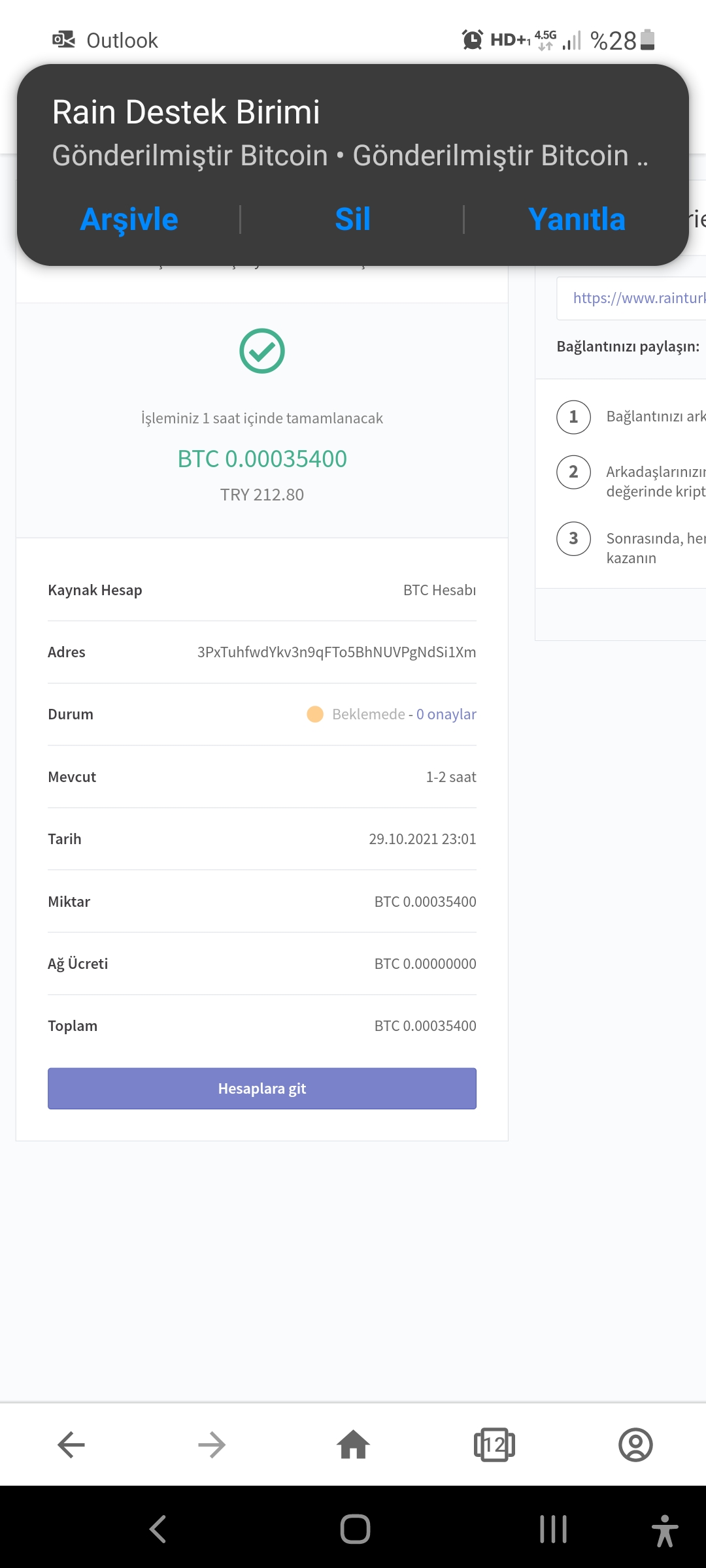The image size is (706, 1568).
Task: Tap the browser back arrow
Action: [x=71, y=1445]
